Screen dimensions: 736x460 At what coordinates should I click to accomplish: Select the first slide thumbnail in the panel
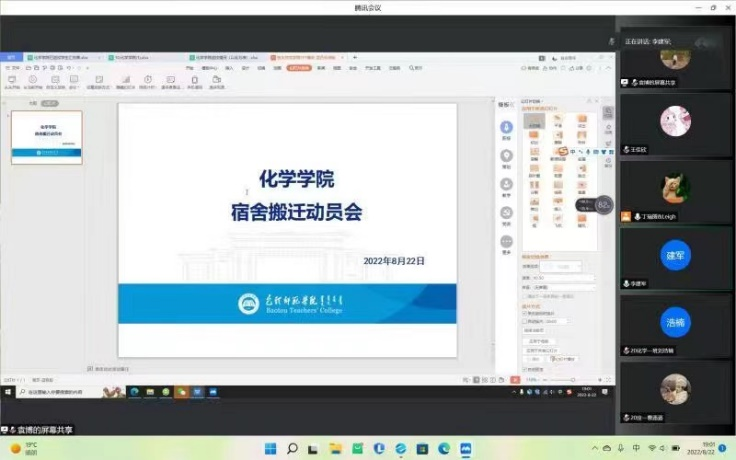coord(46,137)
